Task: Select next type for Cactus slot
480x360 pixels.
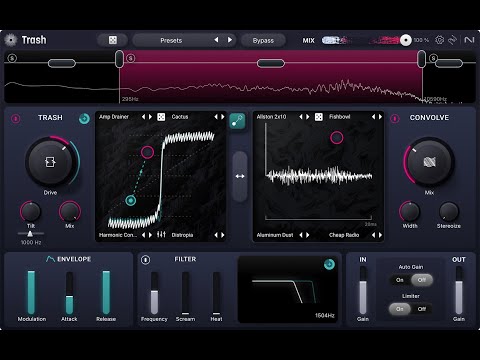Action: [223, 117]
